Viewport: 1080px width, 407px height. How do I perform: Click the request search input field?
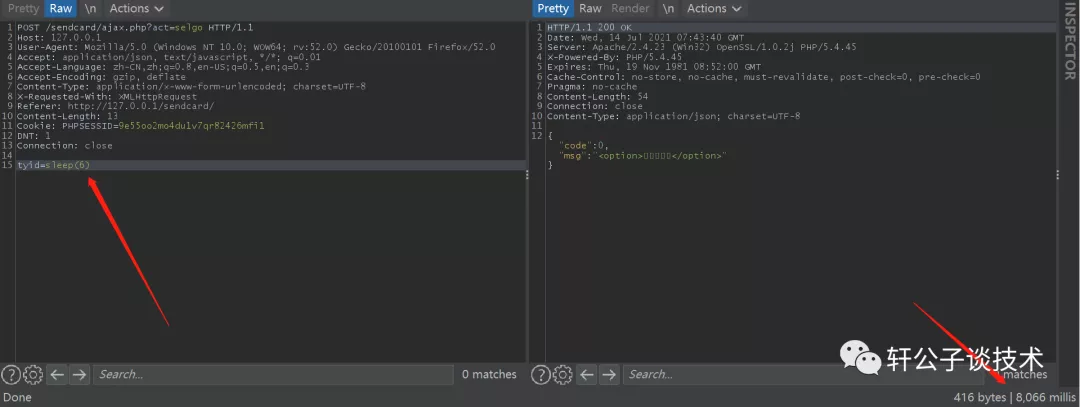point(270,375)
